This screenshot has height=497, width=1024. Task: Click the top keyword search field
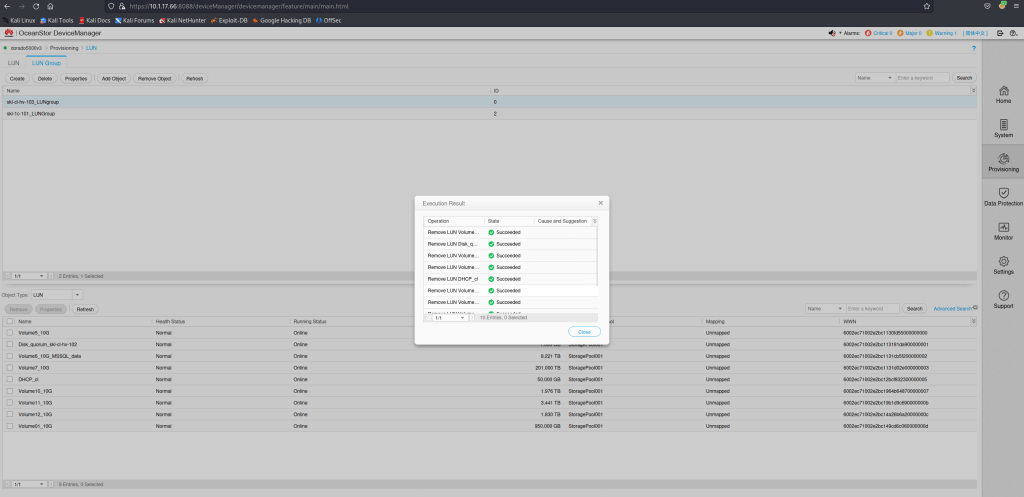(x=922, y=77)
